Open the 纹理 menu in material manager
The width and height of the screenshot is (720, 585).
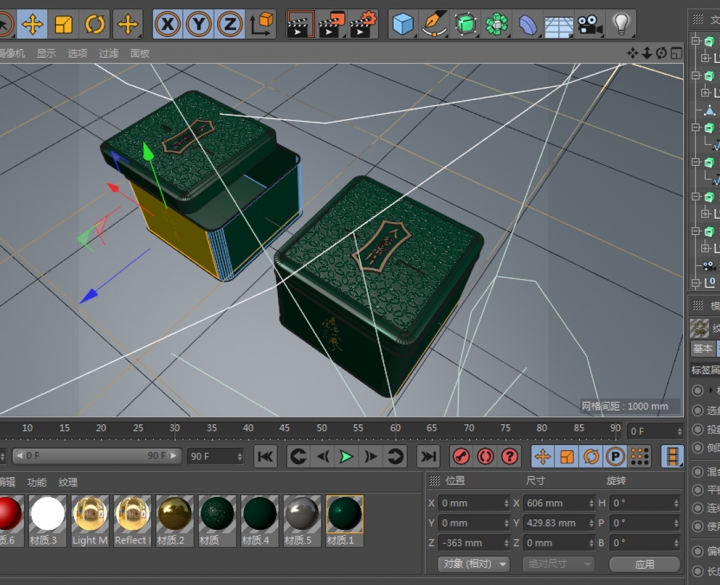68,482
